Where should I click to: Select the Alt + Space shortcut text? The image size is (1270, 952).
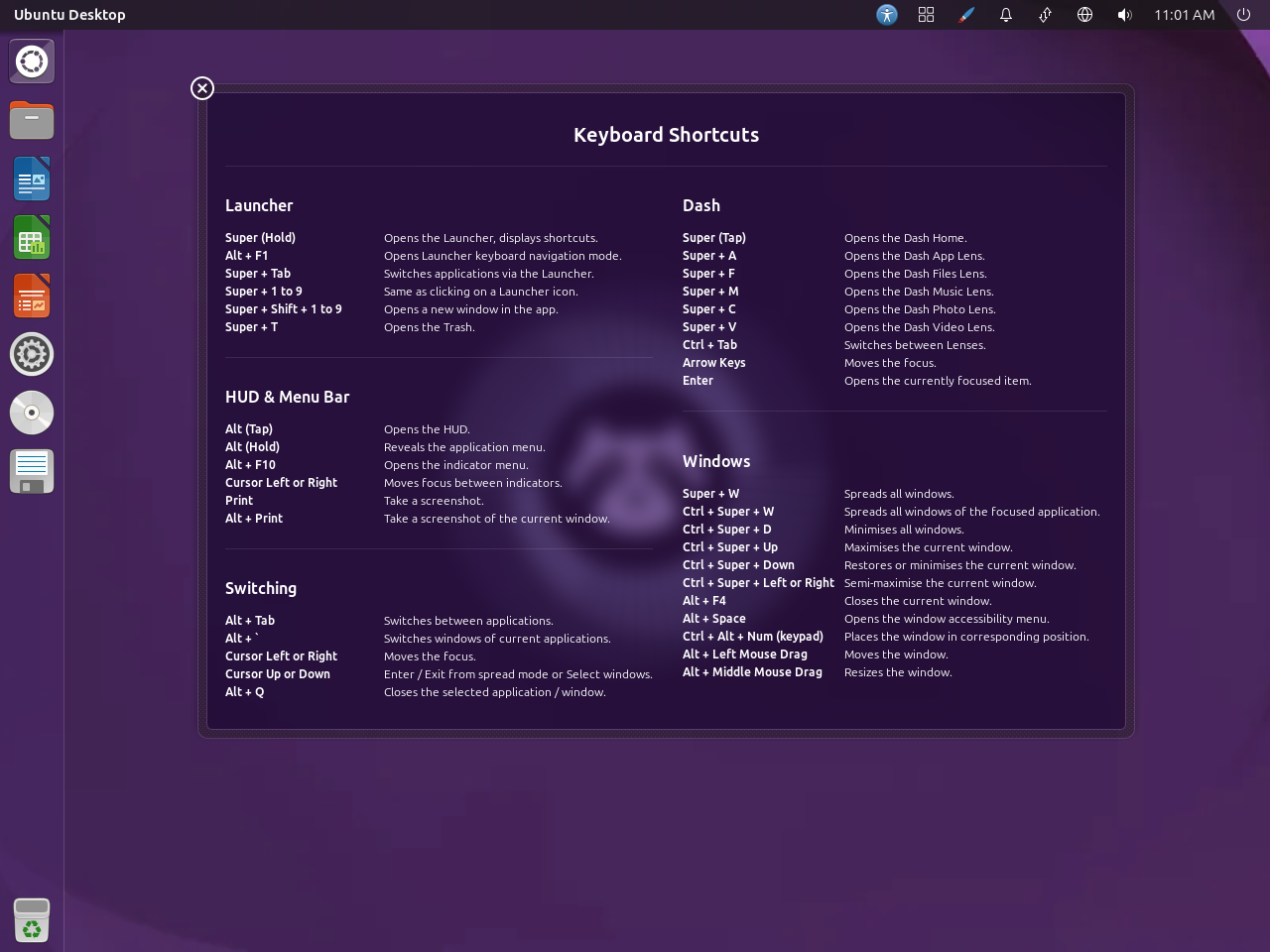point(714,619)
